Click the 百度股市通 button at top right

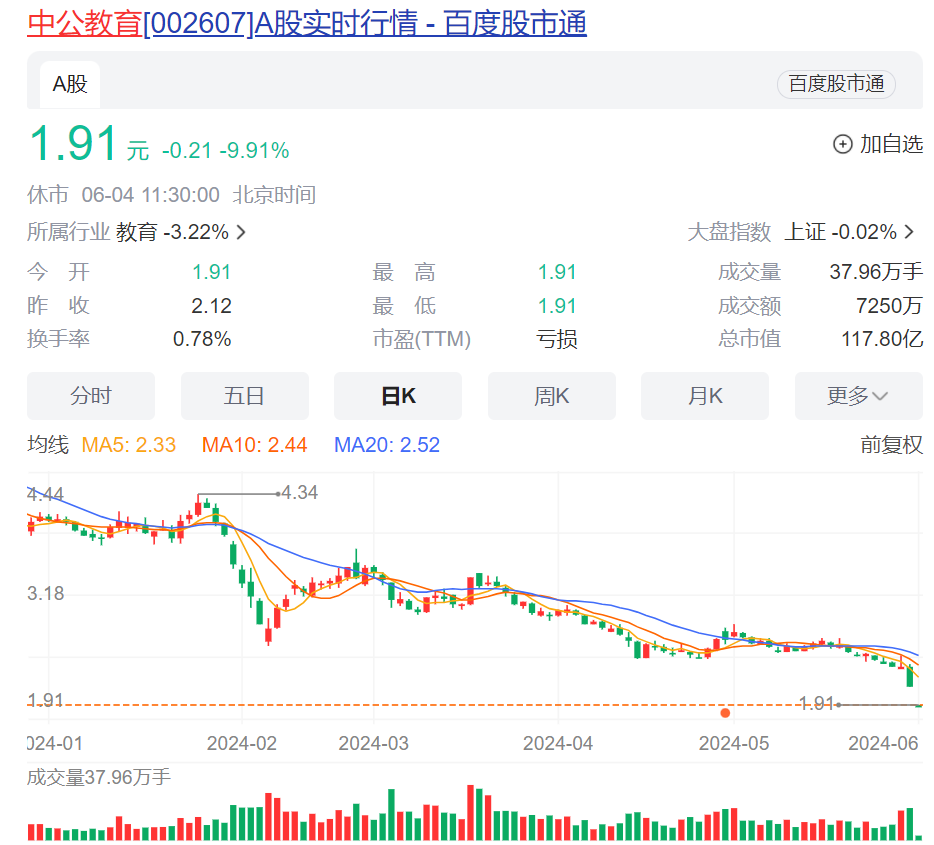pyautogui.click(x=835, y=84)
